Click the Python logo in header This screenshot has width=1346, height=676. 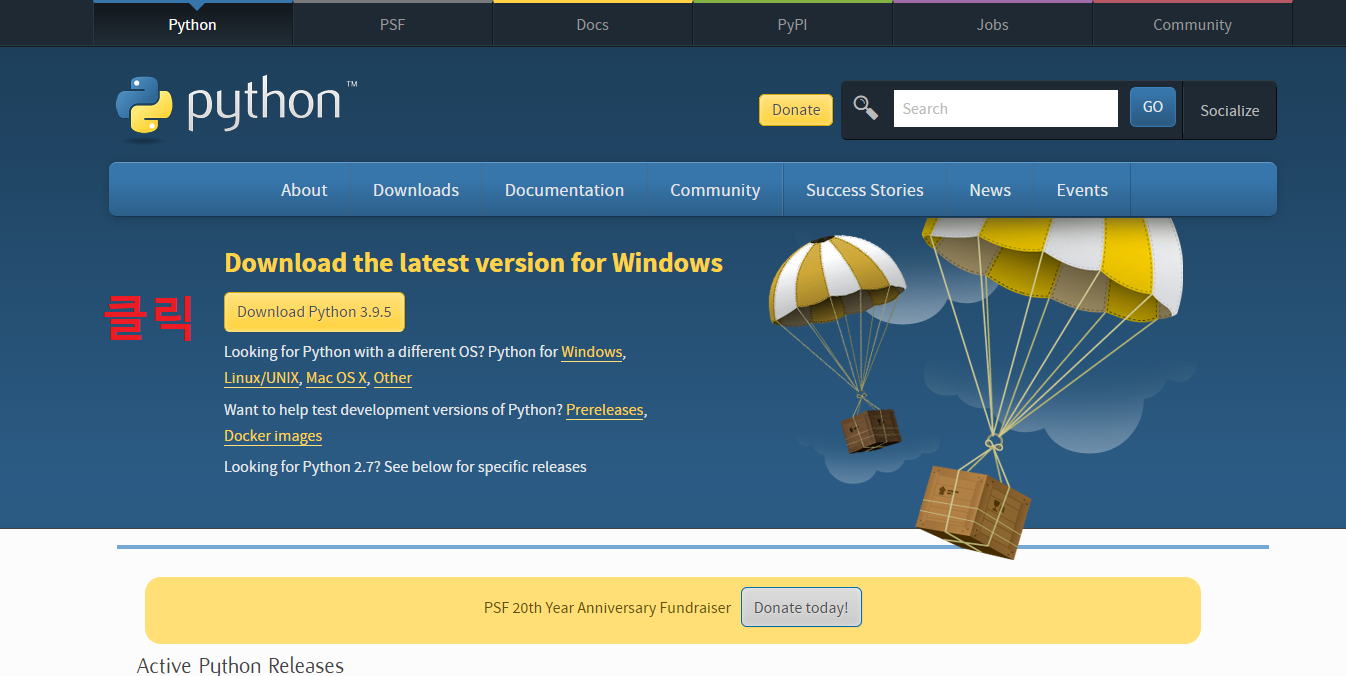[x=236, y=106]
